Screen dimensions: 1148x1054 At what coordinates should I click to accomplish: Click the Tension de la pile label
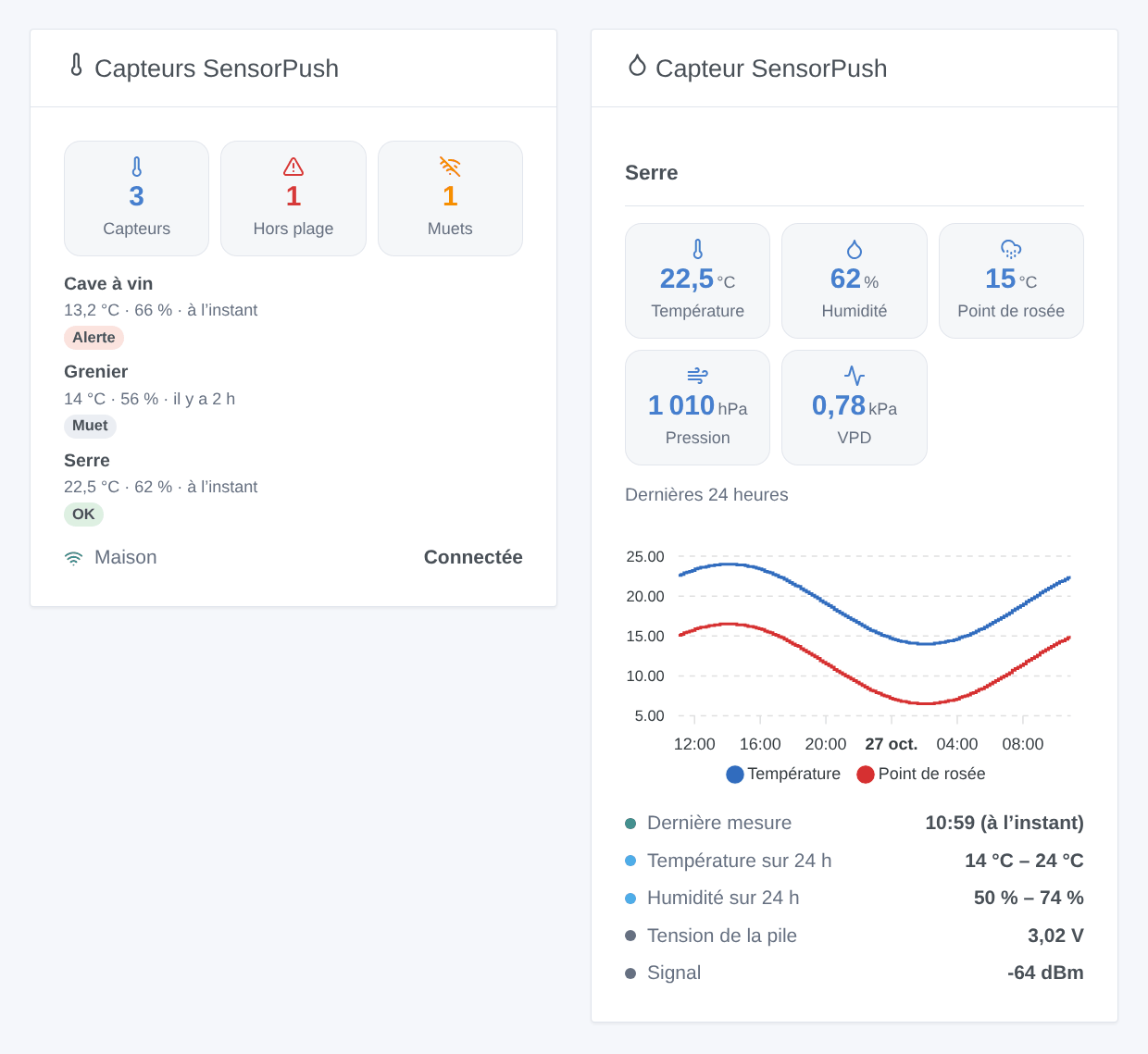[722, 936]
